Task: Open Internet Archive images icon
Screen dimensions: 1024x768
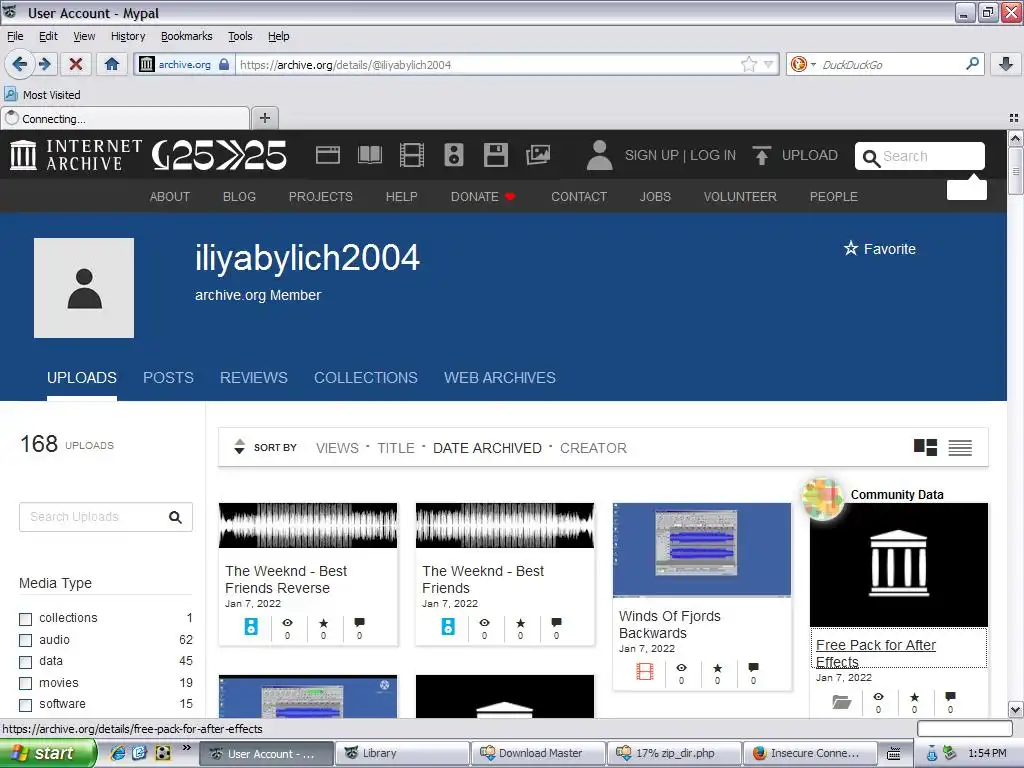Action: (538, 155)
